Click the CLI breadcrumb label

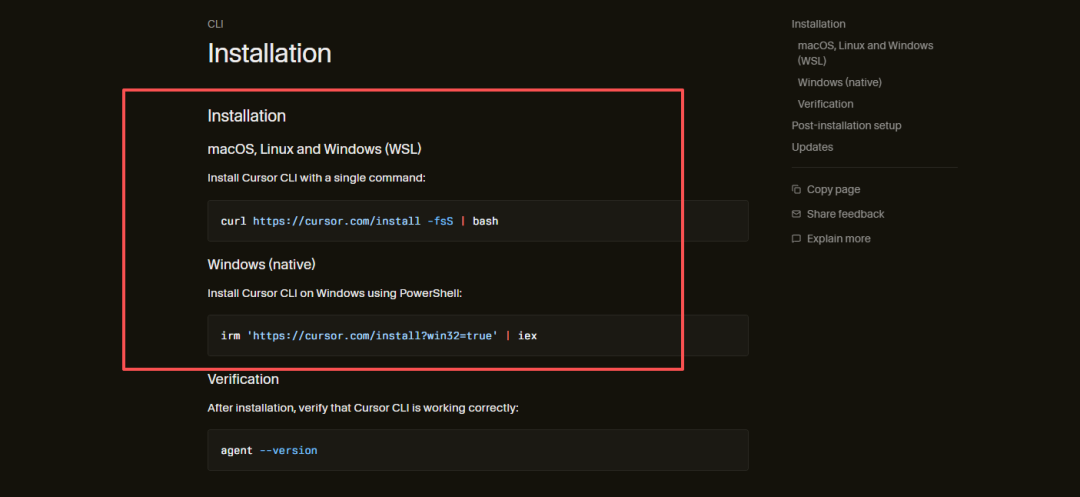(215, 24)
